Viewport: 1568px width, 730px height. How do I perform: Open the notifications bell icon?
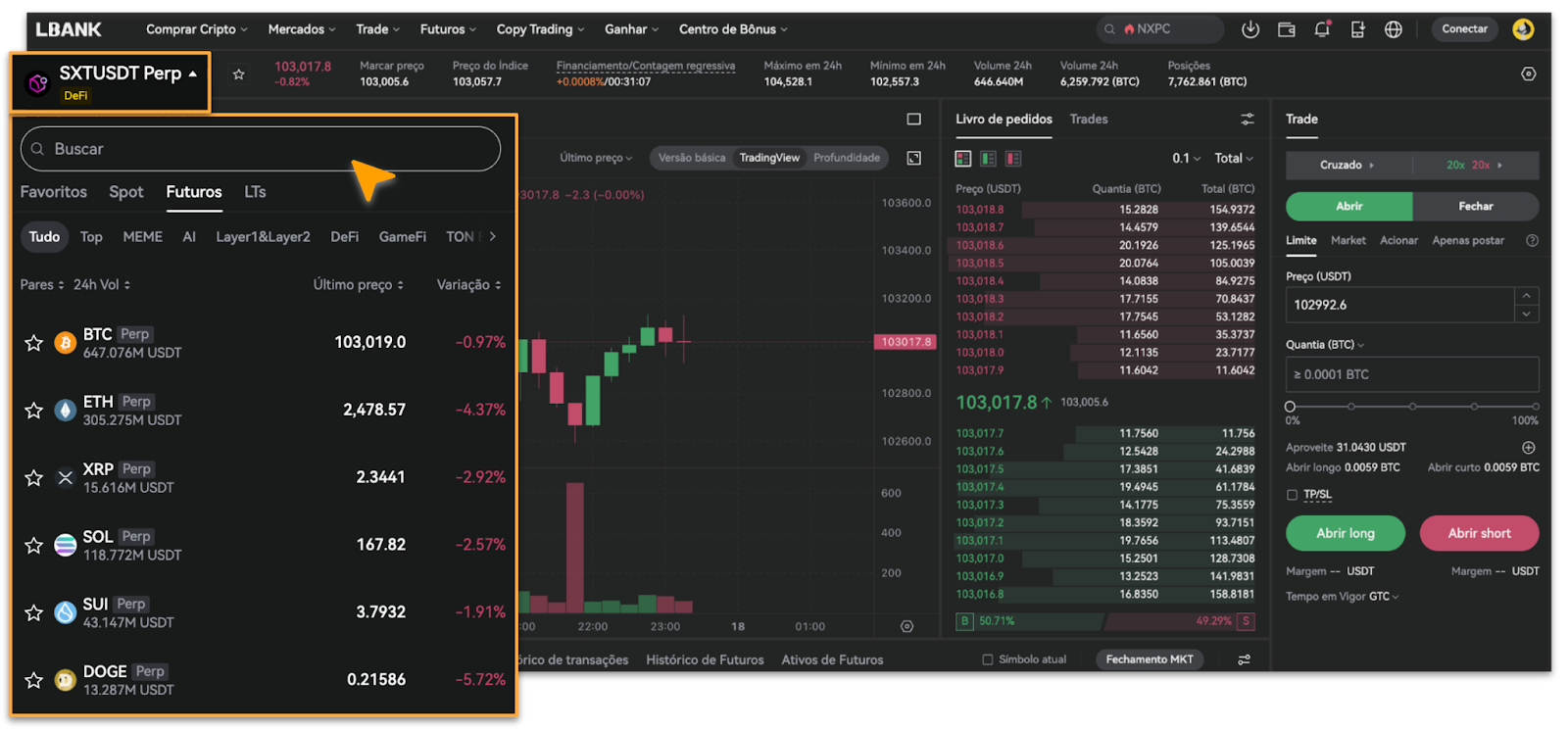[1322, 29]
